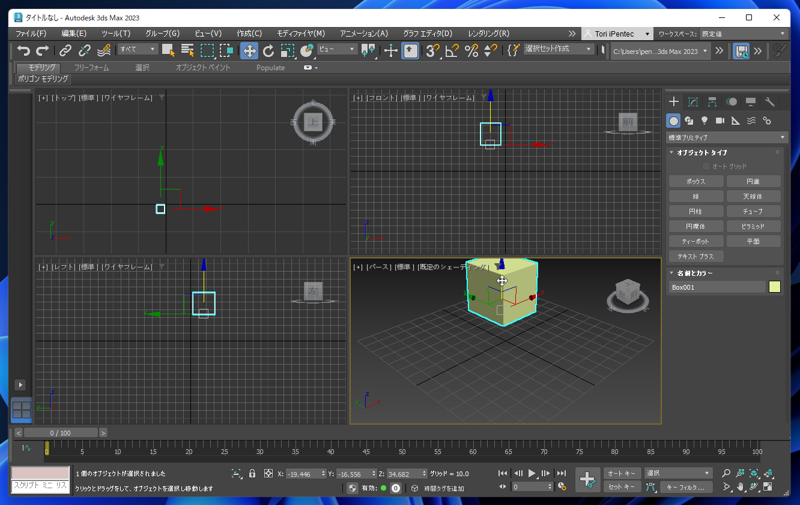Toggle the Selection Lock padlock
Screen dimensions: 800x505
point(252,473)
